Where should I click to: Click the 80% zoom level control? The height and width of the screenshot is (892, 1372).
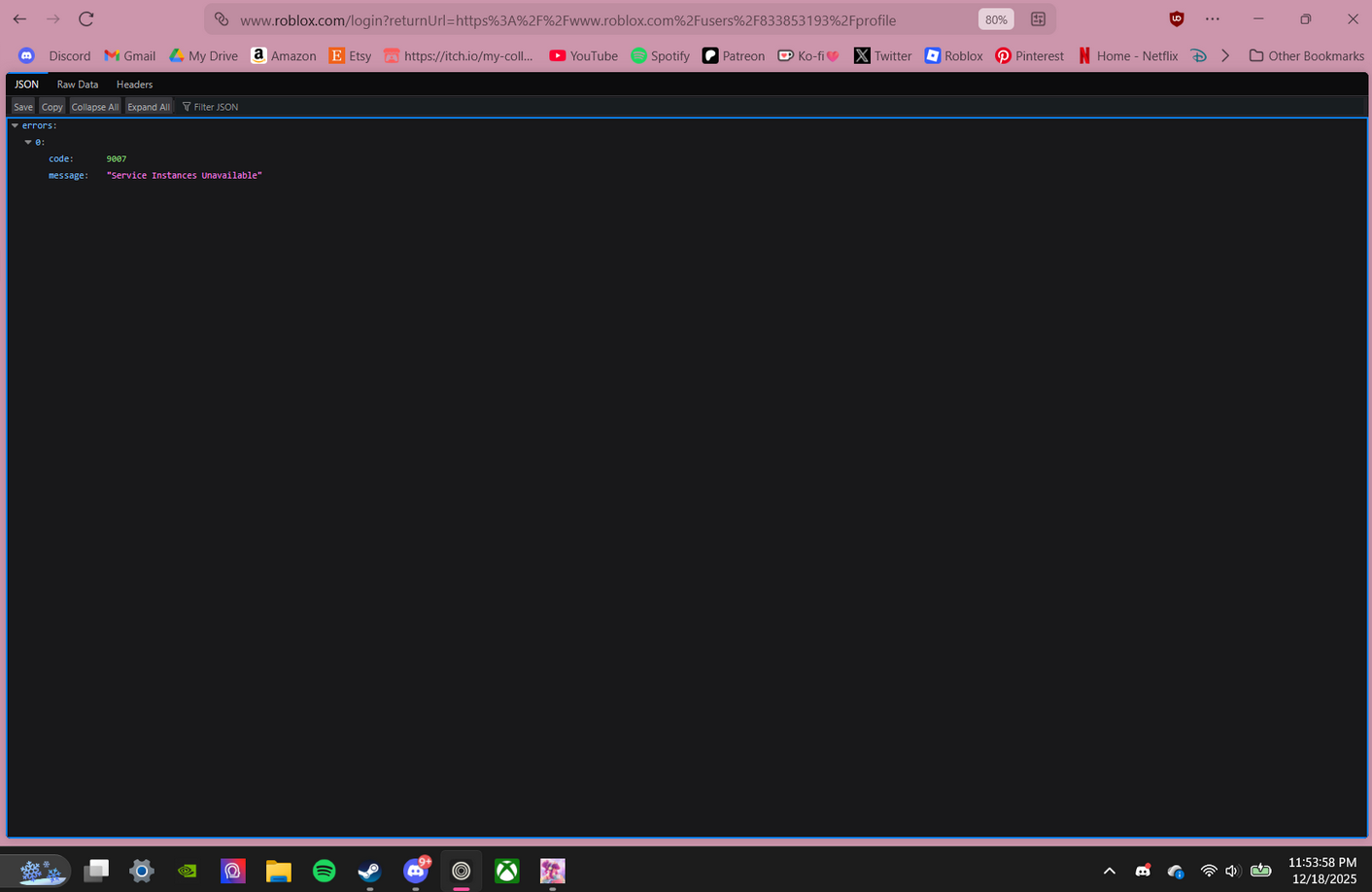(x=995, y=18)
